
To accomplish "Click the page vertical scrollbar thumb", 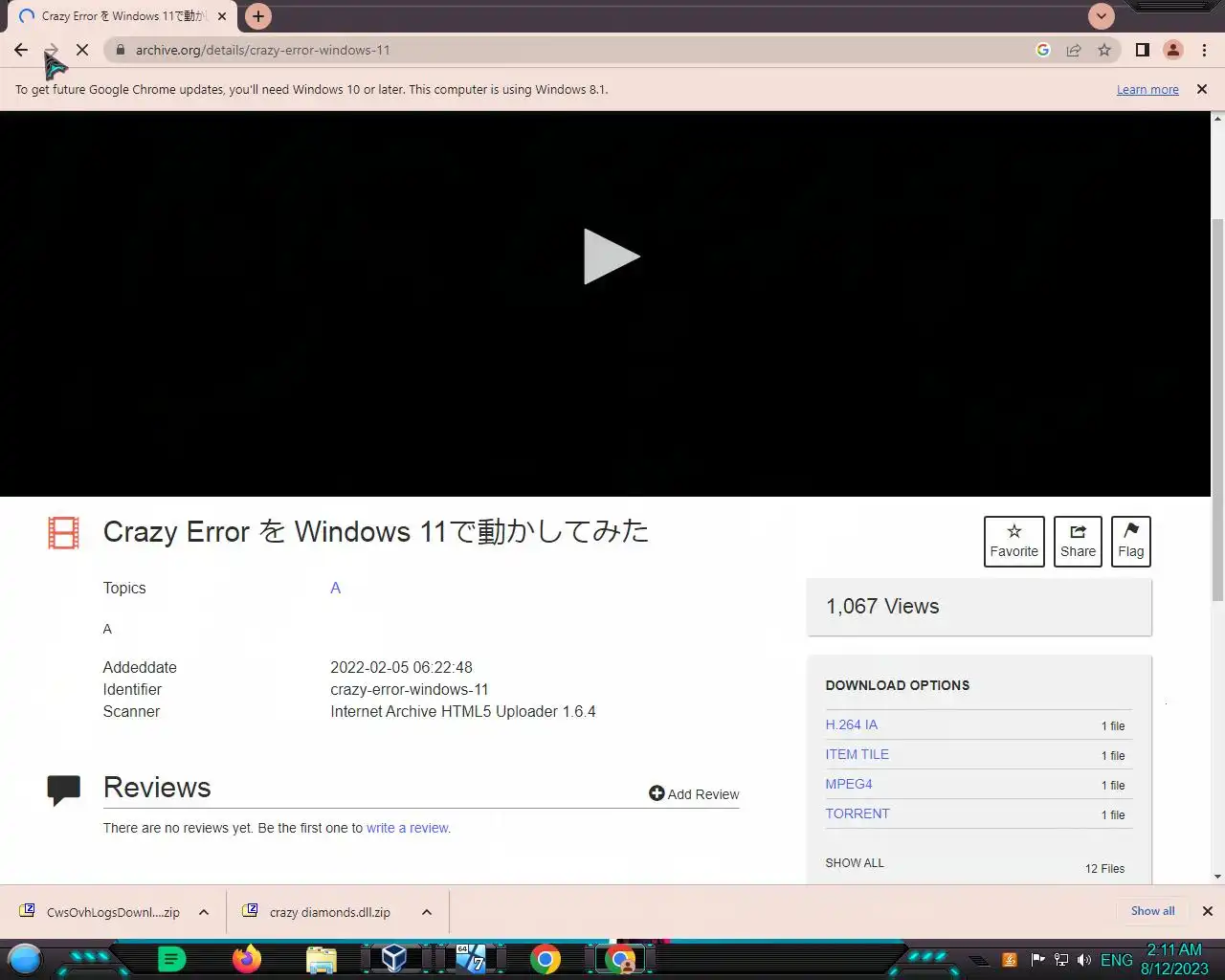I will (x=1217, y=412).
